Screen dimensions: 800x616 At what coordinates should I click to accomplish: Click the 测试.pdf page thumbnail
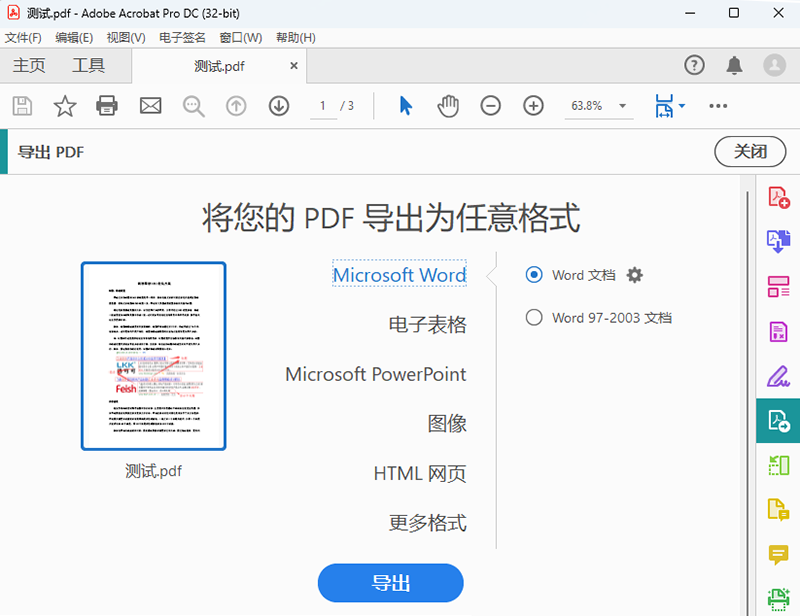tap(154, 356)
